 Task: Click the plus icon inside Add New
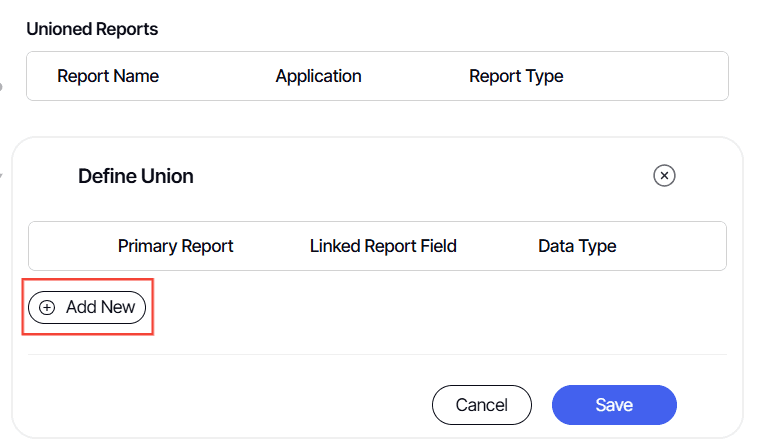click(x=47, y=308)
